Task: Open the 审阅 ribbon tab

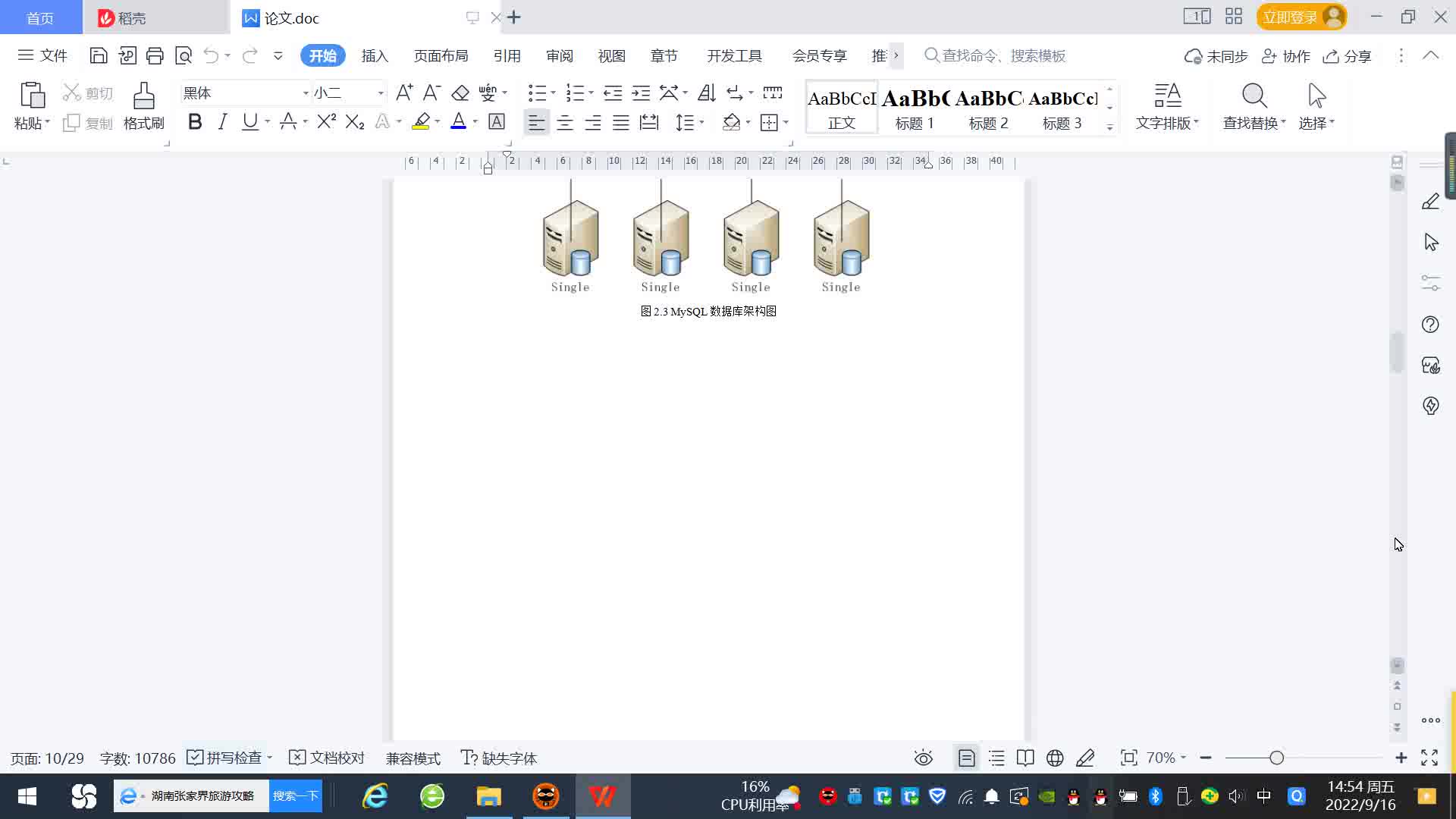Action: pos(560,55)
